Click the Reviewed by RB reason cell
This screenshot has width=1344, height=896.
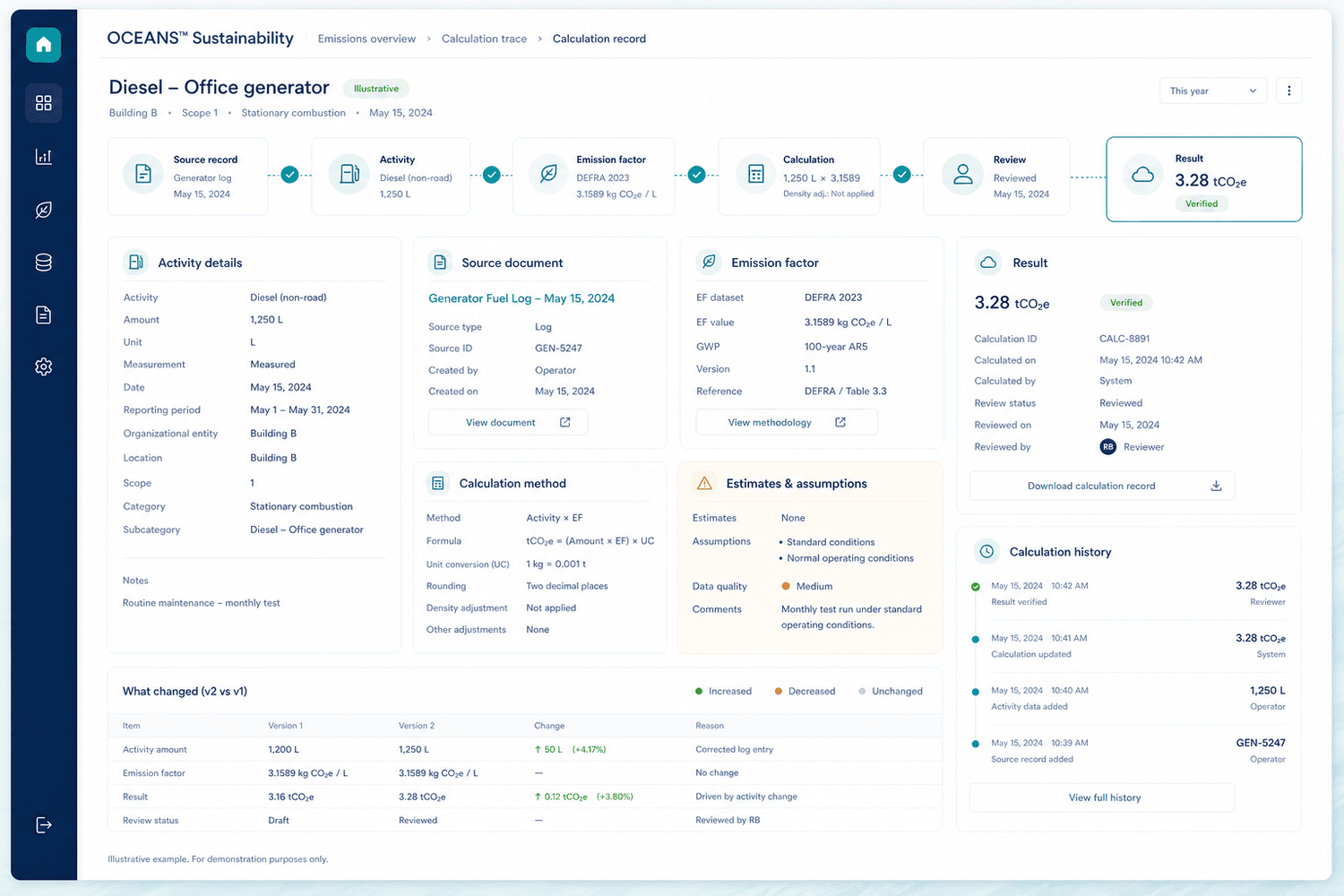tap(728, 820)
